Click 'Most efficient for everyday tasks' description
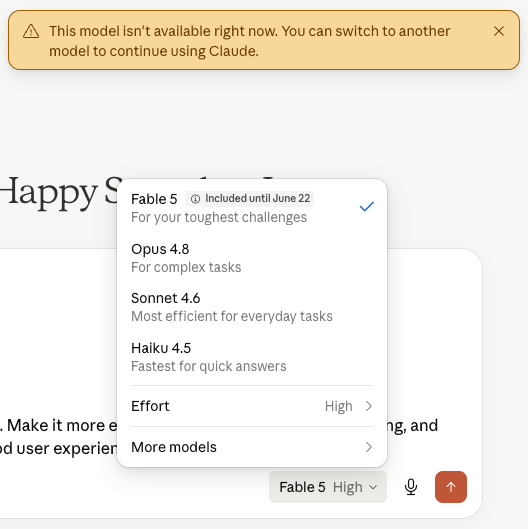The width and height of the screenshot is (528, 529). 232,316
